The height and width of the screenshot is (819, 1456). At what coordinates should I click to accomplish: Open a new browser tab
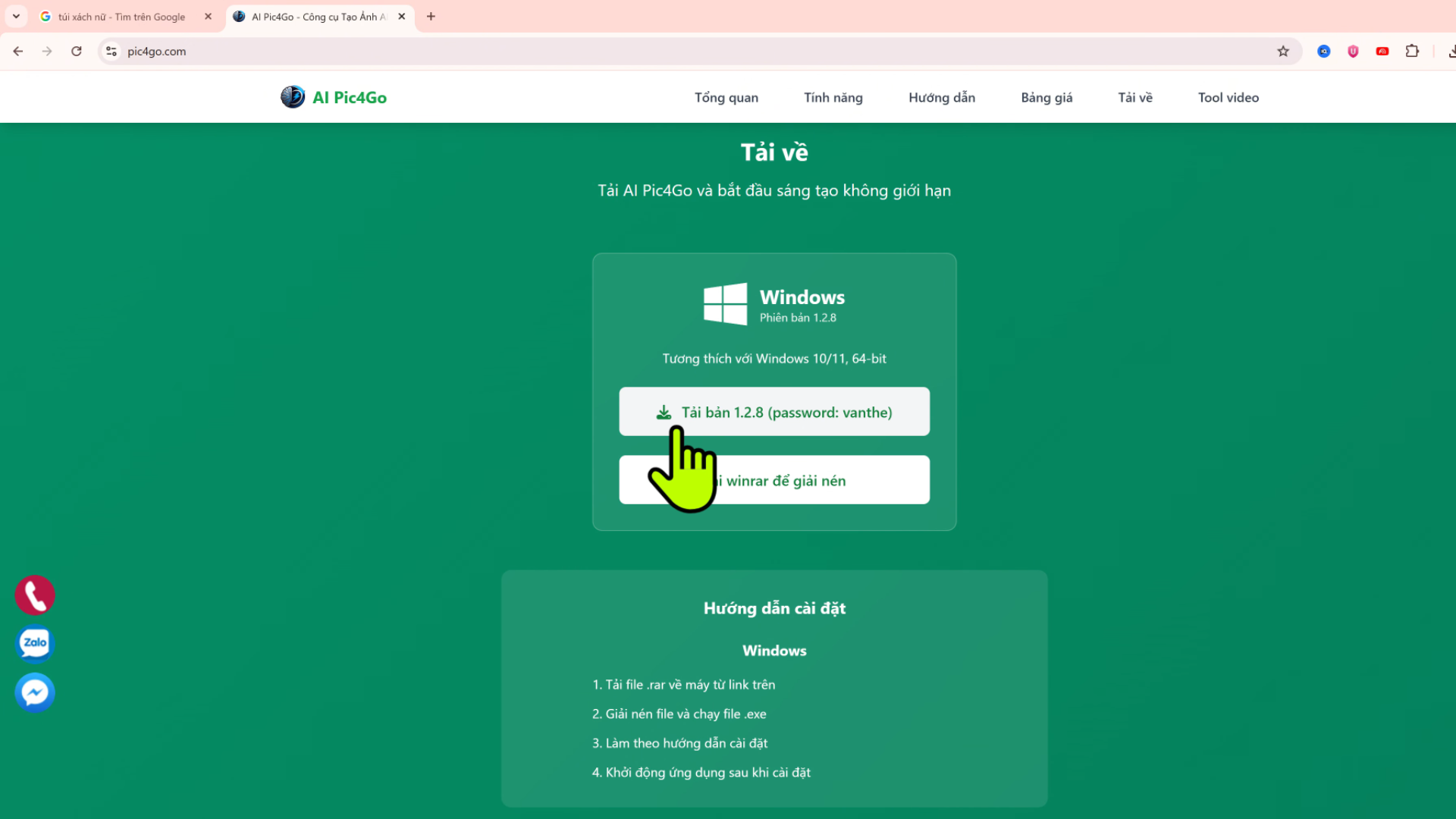(x=431, y=17)
